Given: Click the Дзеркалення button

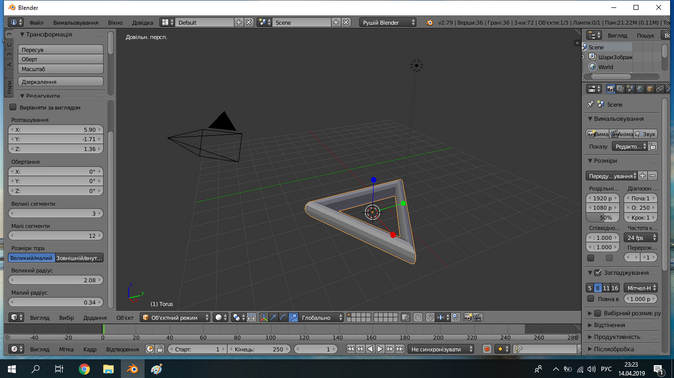Looking at the screenshot, I should (61, 82).
